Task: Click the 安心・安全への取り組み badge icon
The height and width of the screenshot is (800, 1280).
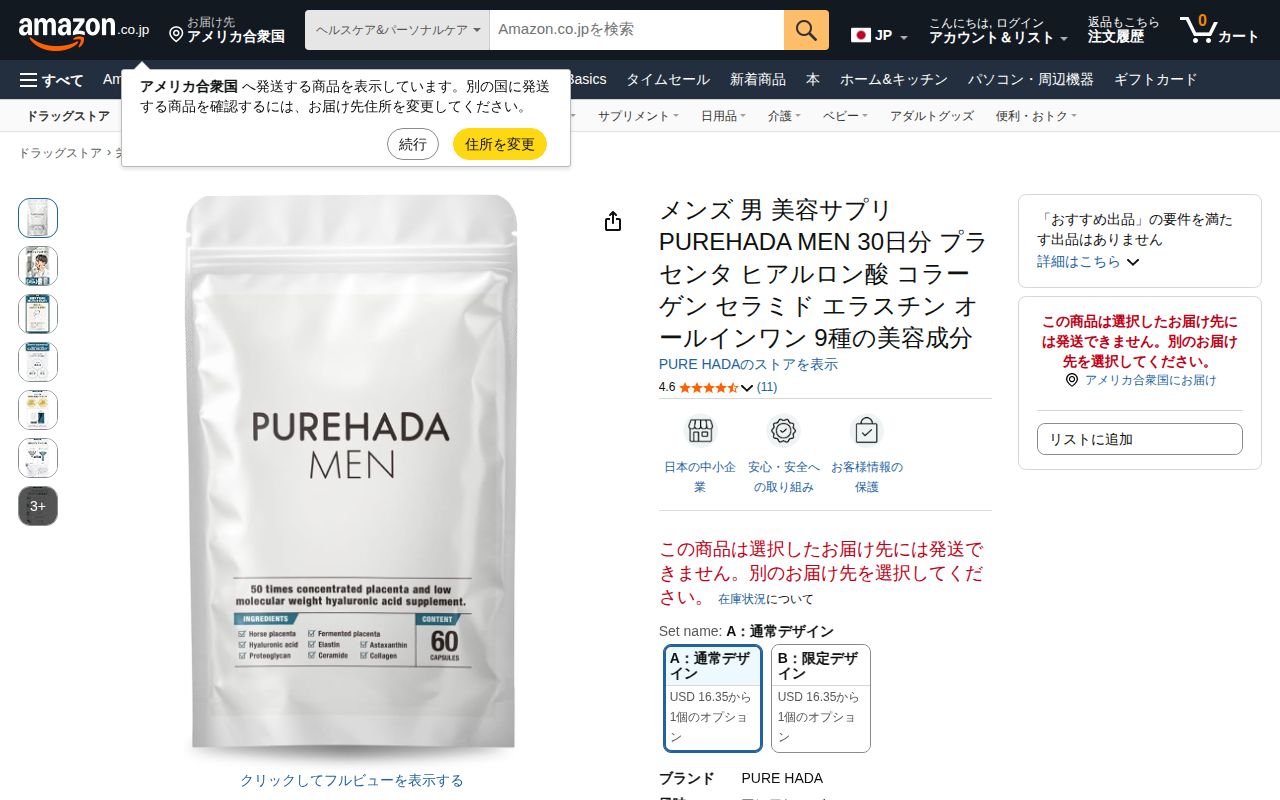Action: (783, 431)
